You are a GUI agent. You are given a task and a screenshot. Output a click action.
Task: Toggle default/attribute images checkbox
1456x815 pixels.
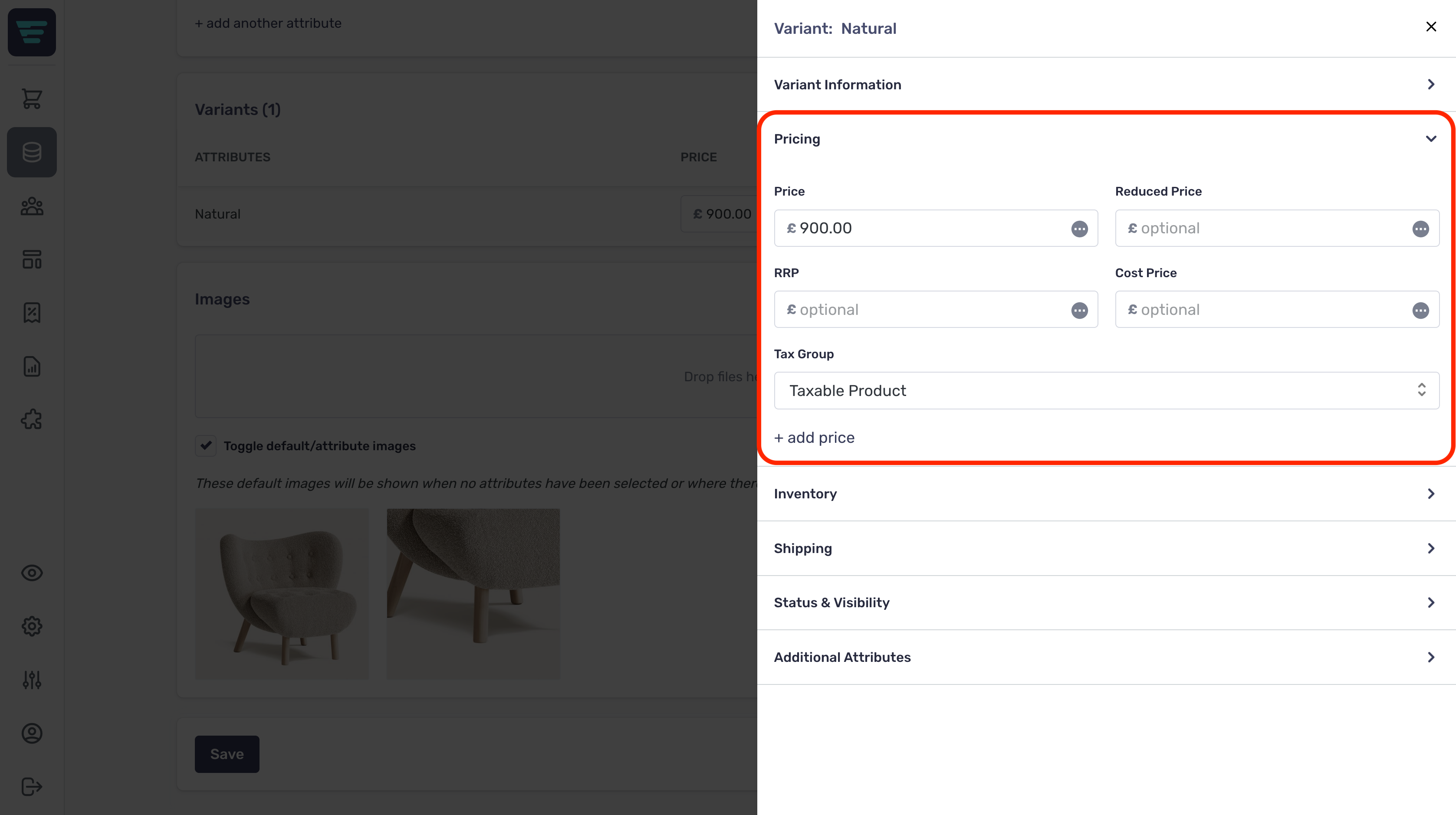pyautogui.click(x=206, y=445)
